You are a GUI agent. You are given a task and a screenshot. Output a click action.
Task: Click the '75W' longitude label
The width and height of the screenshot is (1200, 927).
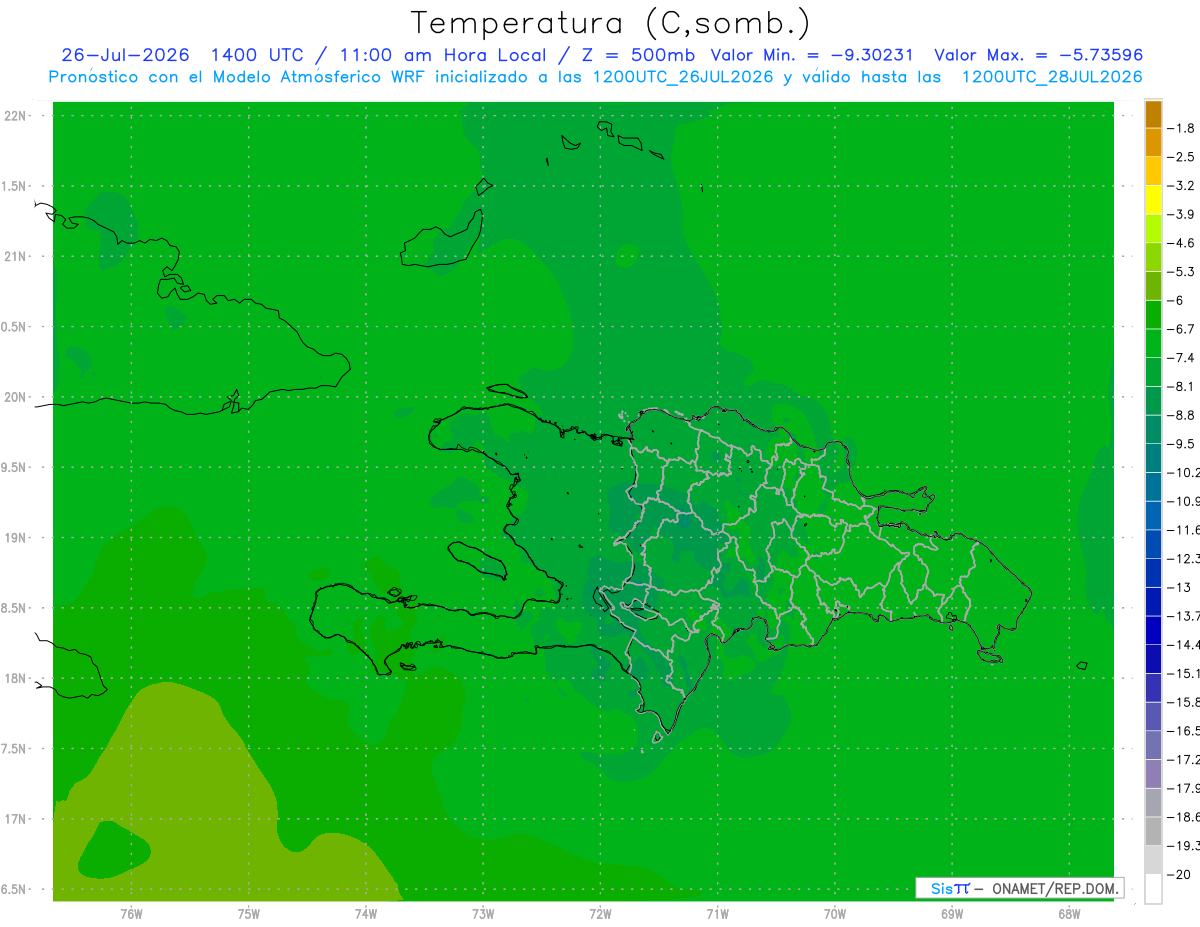(249, 913)
